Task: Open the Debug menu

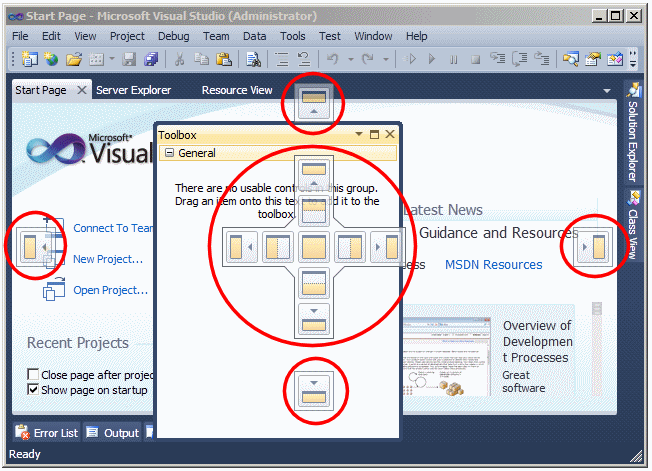Action: click(x=173, y=36)
